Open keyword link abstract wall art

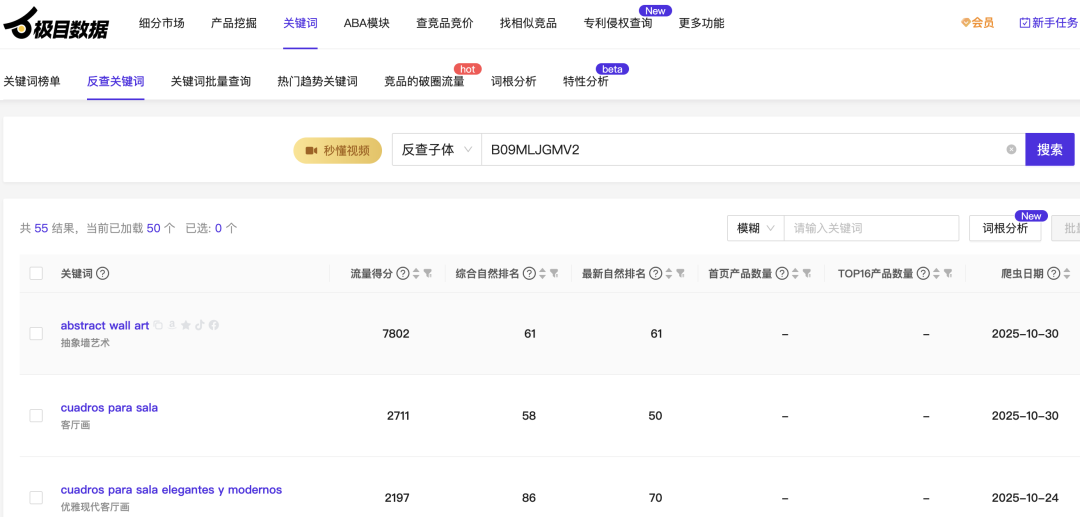105,325
